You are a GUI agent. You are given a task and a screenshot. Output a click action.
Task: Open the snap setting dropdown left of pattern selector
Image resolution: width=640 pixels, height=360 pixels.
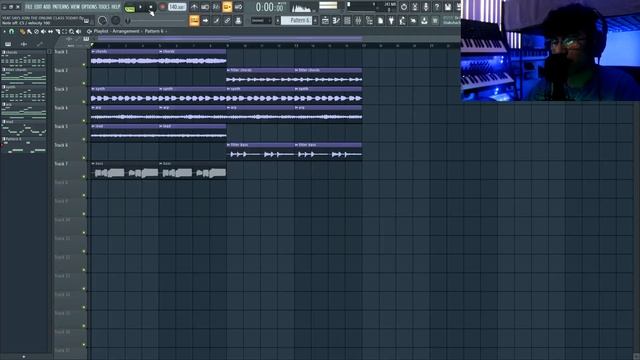click(x=261, y=20)
